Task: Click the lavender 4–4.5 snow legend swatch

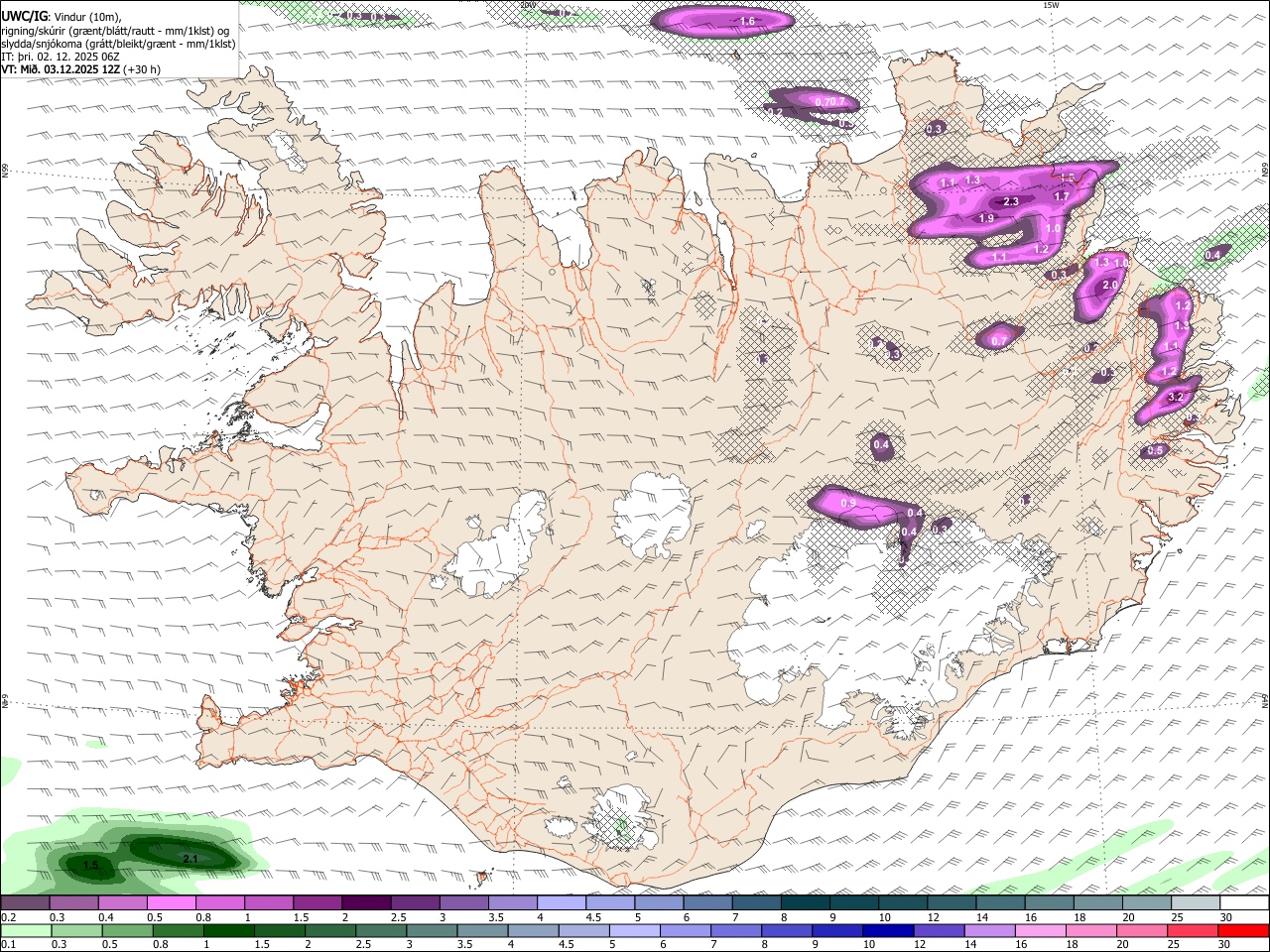Action: [562, 902]
